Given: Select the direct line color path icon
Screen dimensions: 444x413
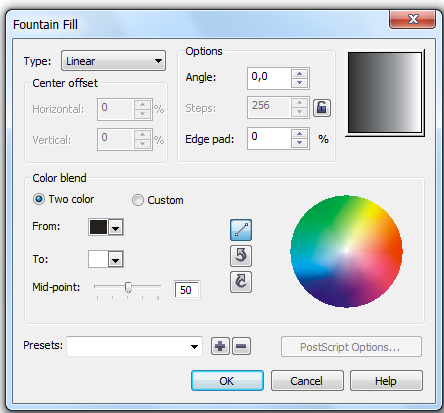Looking at the screenshot, I should 241,230.
